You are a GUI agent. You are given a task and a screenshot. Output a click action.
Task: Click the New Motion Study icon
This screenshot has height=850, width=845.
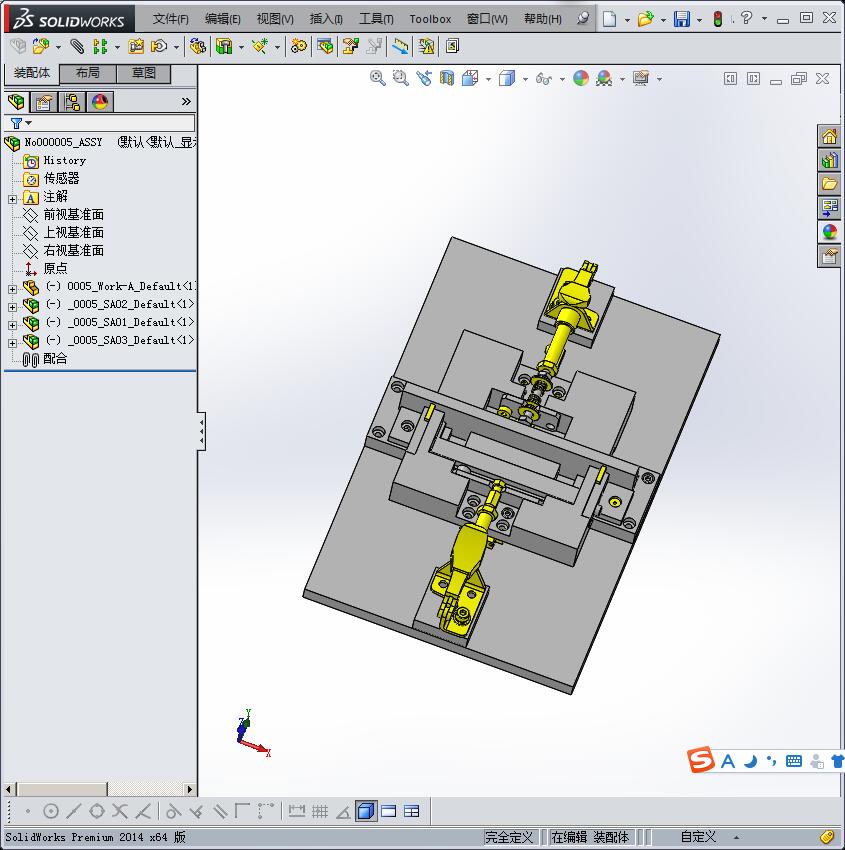click(x=298, y=47)
